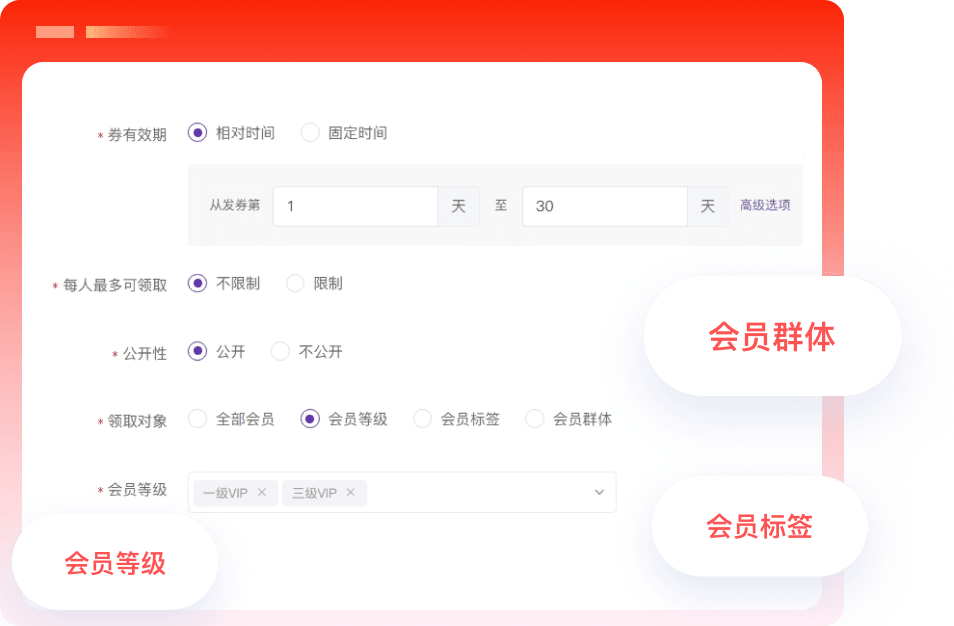Select the 固定时间 radio option

pos(310,132)
